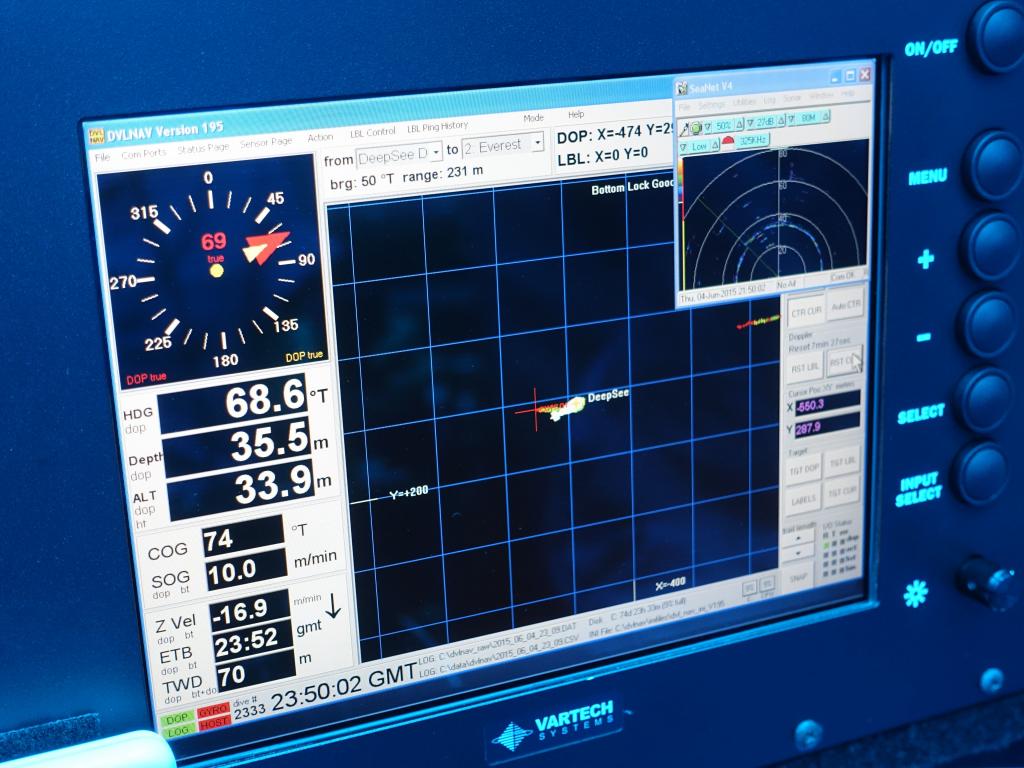
Task: Close the SeaNet V4 window
Action: pyautogui.click(x=865, y=74)
